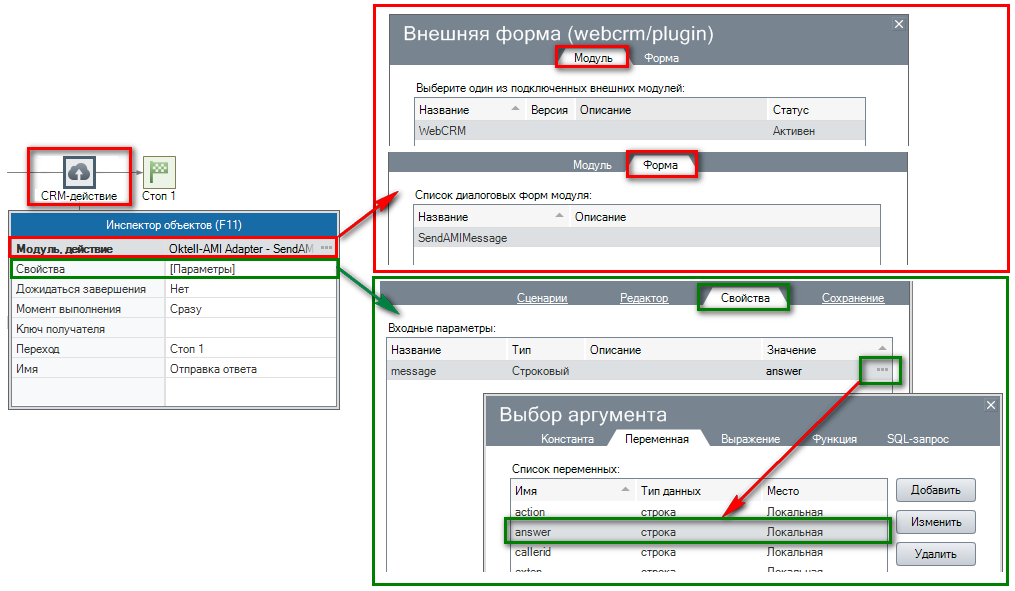Screen dimensions: 1015x591
Task: Click the empty Ключ получателя field
Action: tap(252, 329)
